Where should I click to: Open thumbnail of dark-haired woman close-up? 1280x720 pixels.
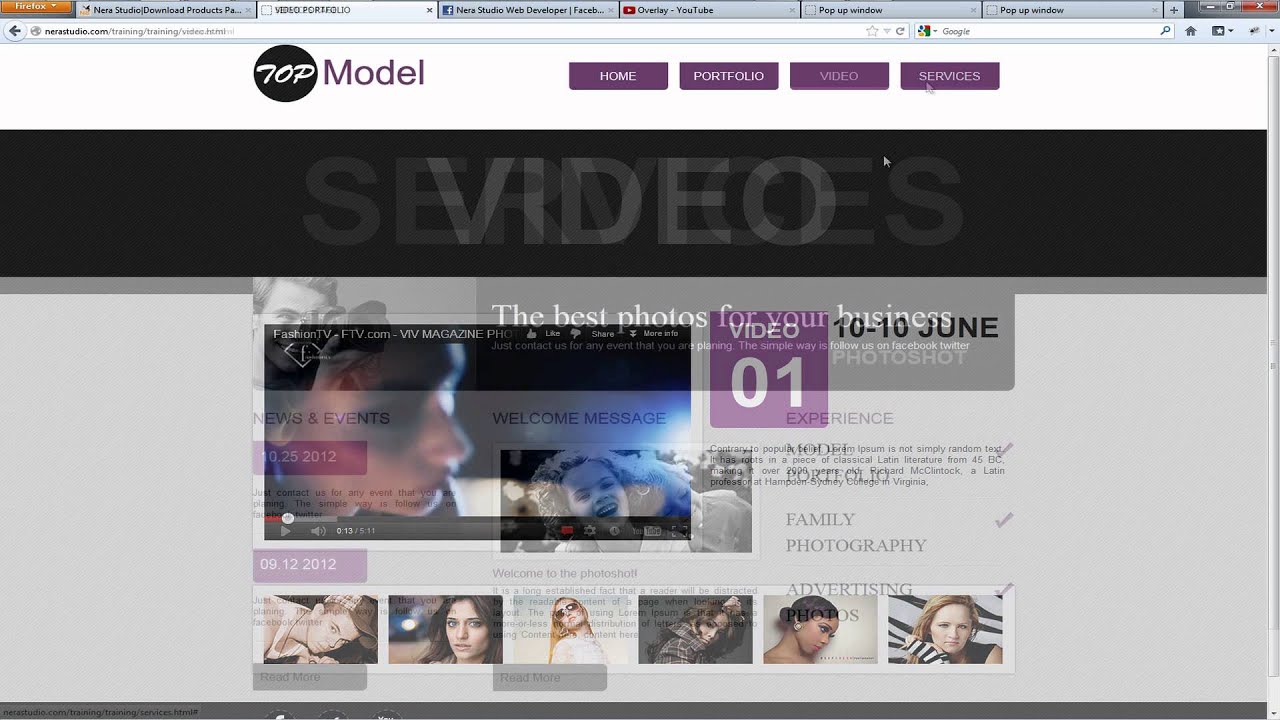click(445, 630)
